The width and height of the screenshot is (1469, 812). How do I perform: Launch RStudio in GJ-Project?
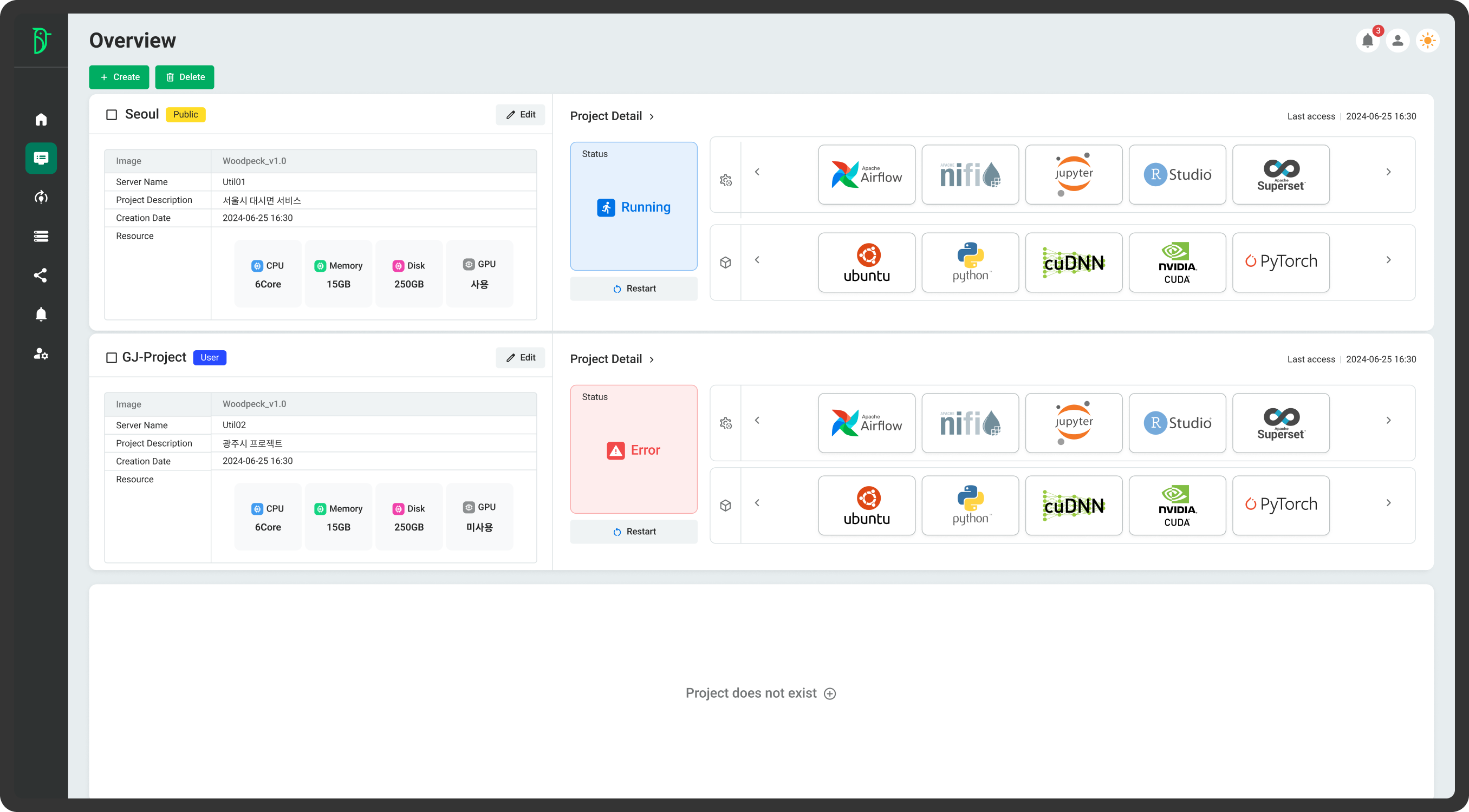tap(1177, 423)
